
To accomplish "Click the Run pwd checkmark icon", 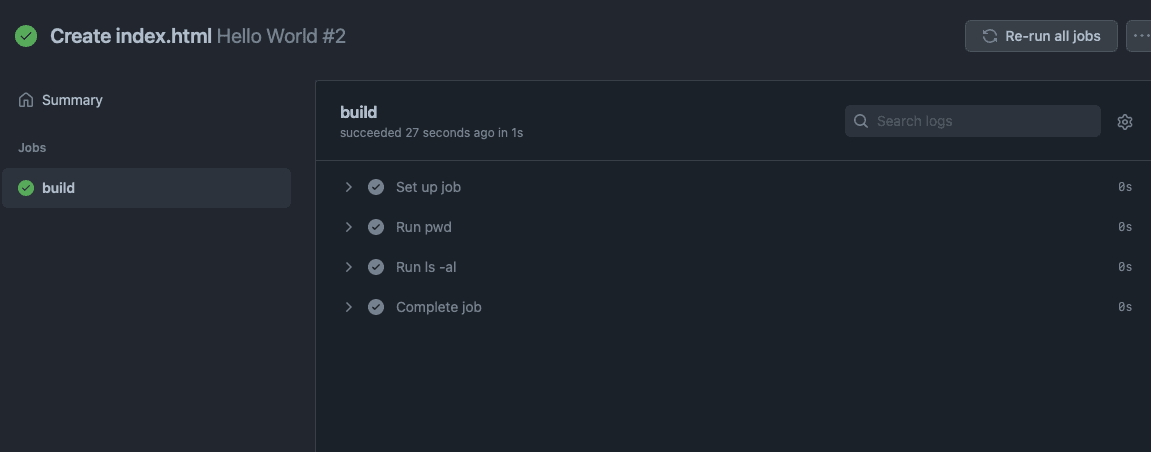I will (376, 227).
